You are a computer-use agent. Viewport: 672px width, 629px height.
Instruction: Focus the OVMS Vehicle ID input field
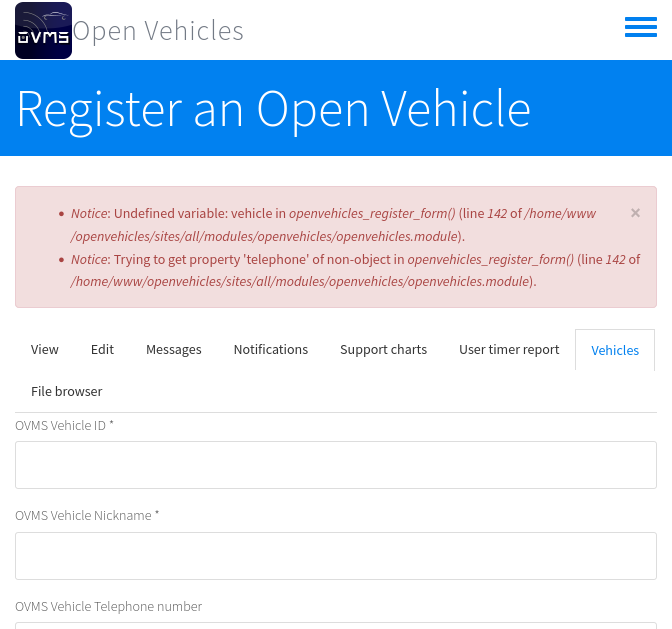click(x=336, y=465)
